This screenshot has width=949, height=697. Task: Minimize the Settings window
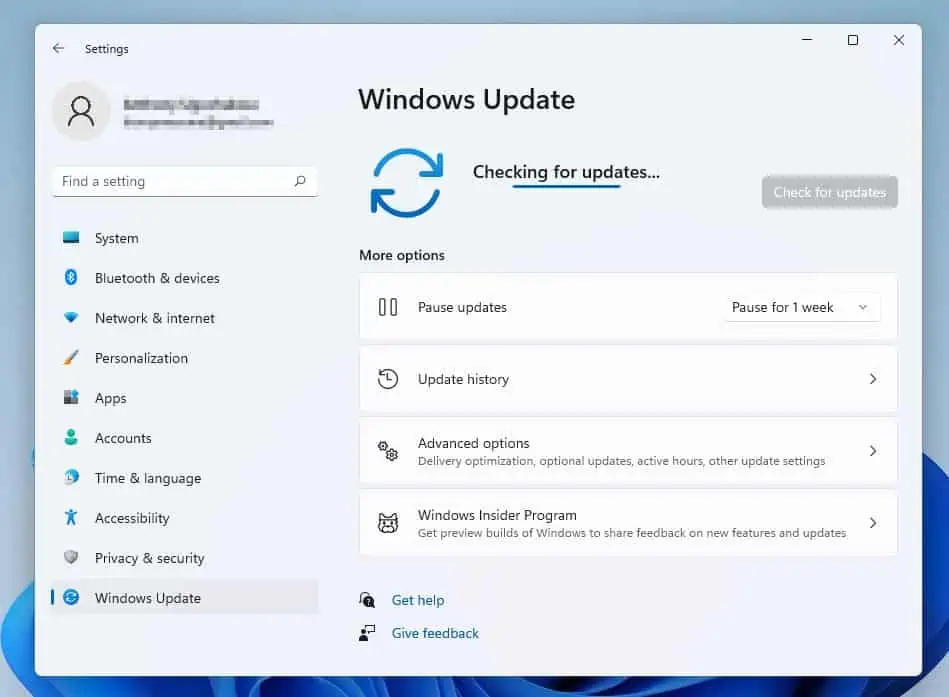[807, 40]
